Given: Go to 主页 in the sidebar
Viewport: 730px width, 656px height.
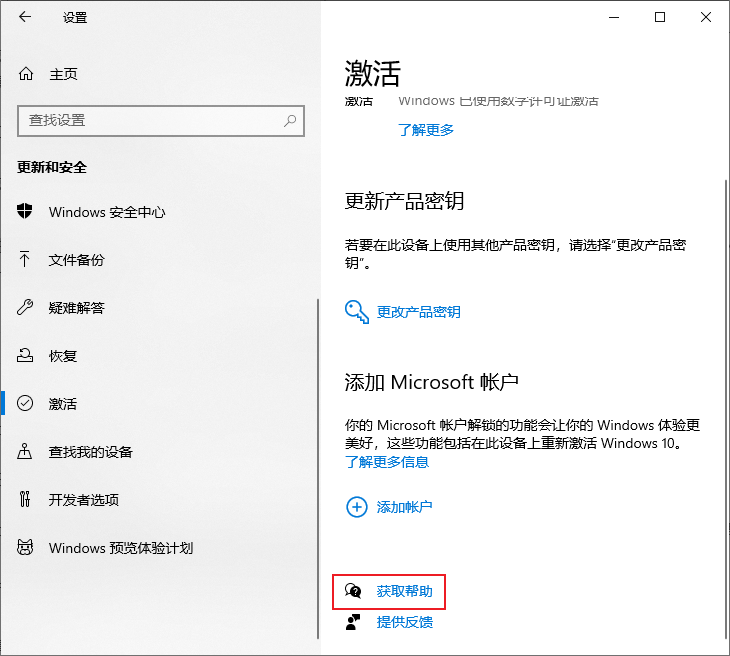Looking at the screenshot, I should click(63, 74).
